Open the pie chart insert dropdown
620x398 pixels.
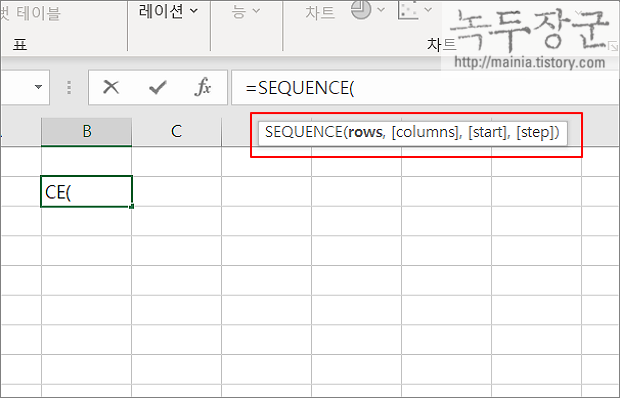coord(381,9)
